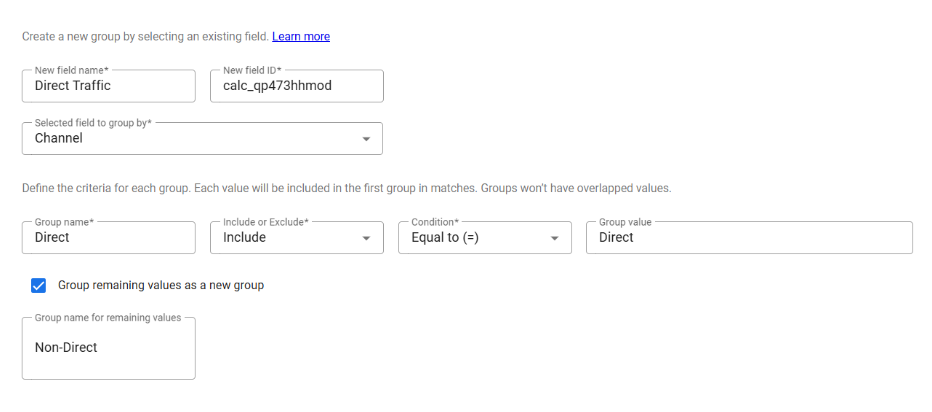
Task: Click the 'Non-Direct' text
Action: (66, 348)
